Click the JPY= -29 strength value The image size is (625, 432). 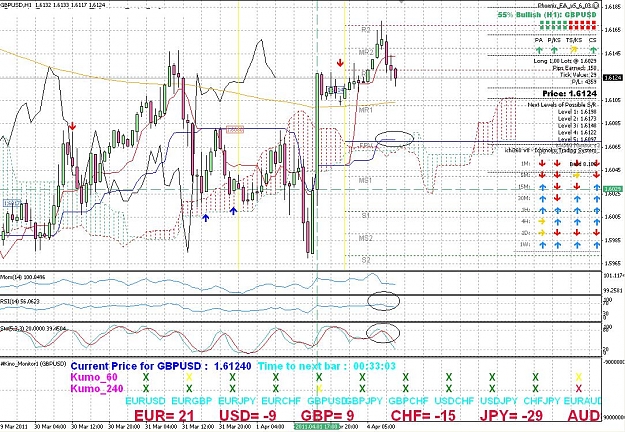(x=511, y=416)
